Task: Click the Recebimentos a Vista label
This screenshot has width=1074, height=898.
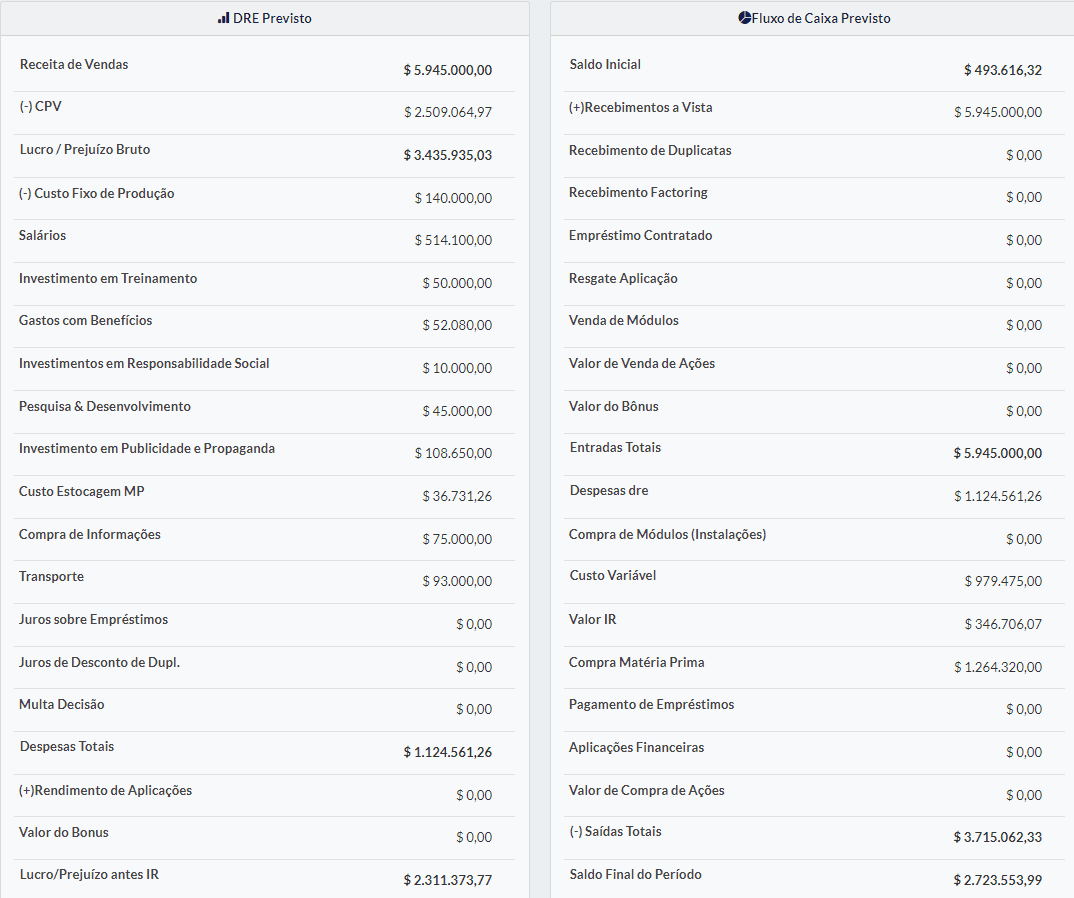Action: (640, 108)
